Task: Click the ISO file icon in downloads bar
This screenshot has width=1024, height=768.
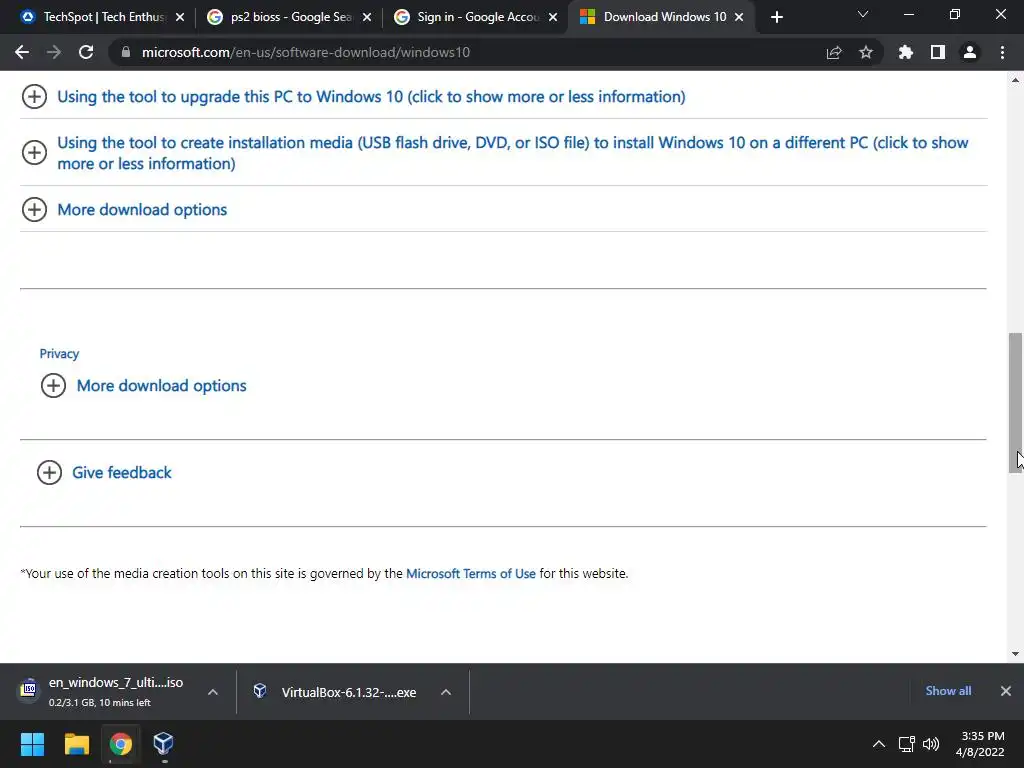Action: click(x=29, y=689)
